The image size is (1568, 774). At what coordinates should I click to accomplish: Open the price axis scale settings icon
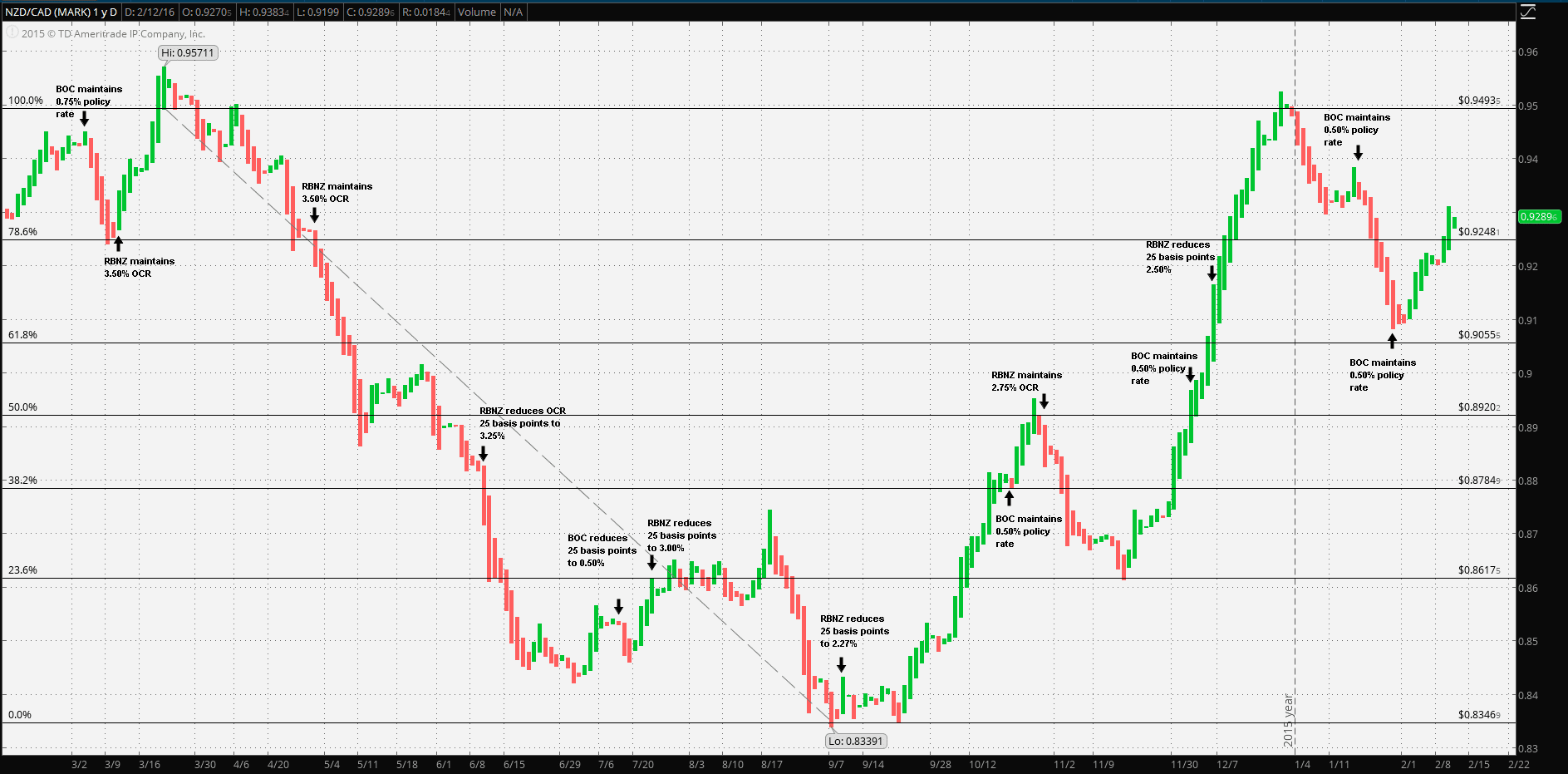1528,12
